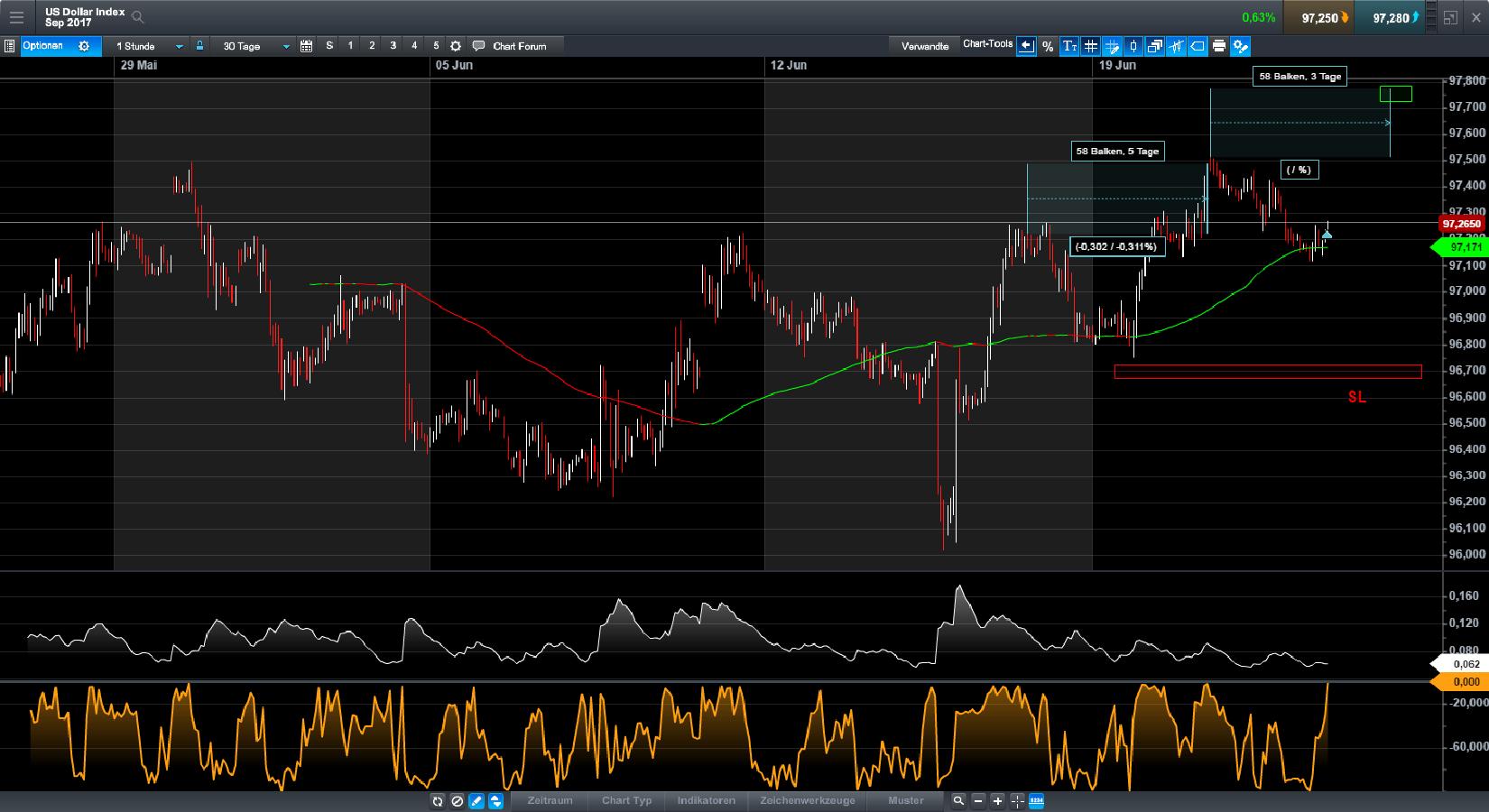Open the Zeichenwerkzeuge menu
The height and width of the screenshot is (812, 1489).
(x=808, y=801)
